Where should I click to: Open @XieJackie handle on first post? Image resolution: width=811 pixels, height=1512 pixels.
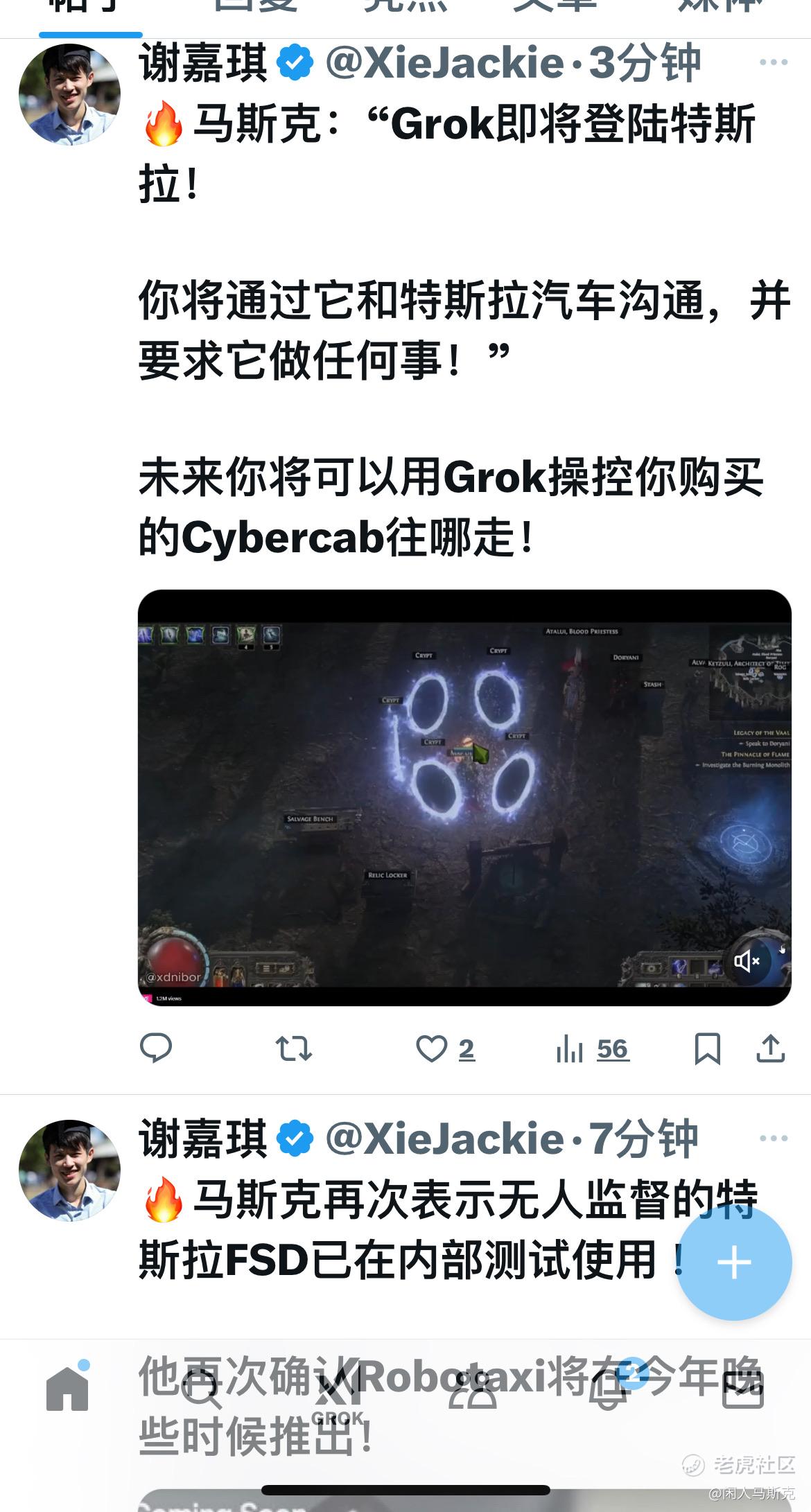click(444, 63)
